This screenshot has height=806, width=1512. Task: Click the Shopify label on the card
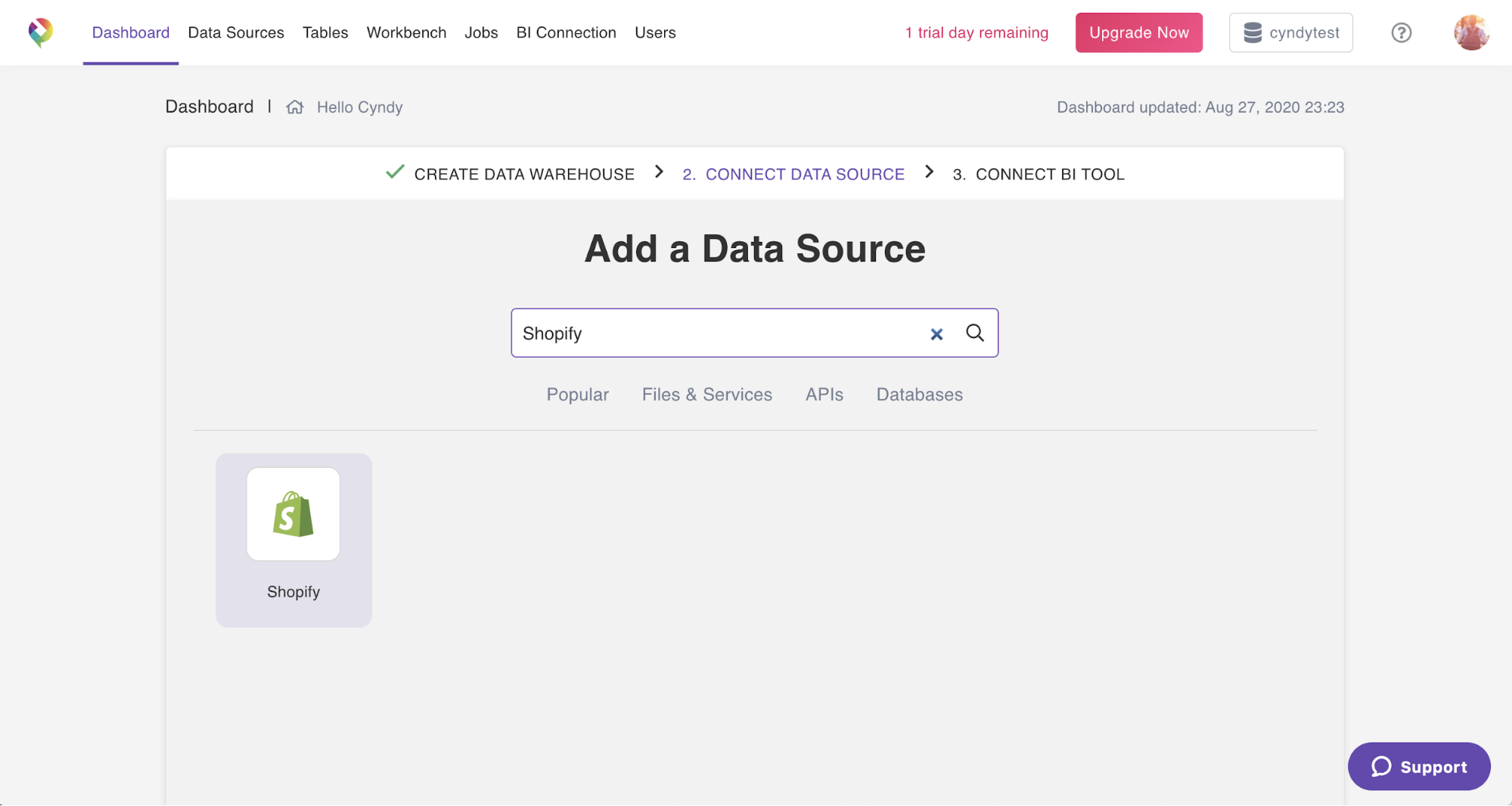point(293,592)
